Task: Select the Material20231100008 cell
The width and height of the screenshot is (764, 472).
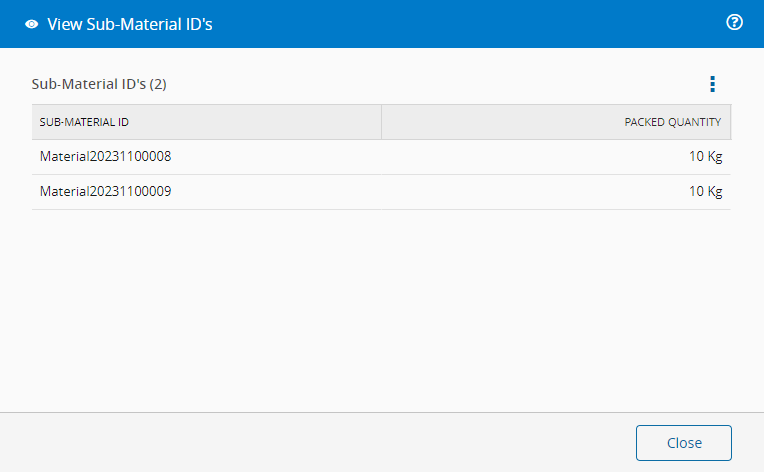Action: coord(105,157)
